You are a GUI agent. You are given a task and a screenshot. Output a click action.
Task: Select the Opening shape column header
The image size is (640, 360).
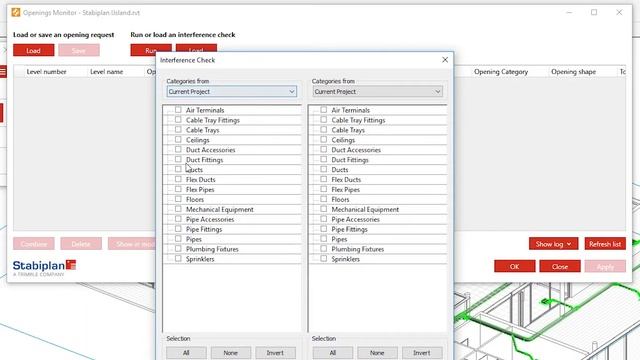(x=573, y=72)
